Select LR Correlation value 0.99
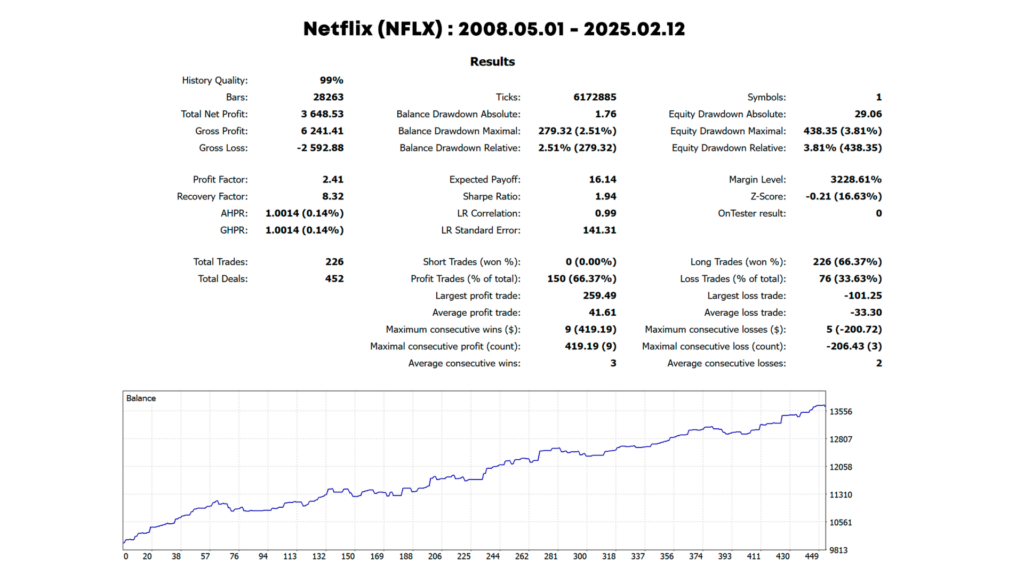Image resolution: width=1024 pixels, height=576 pixels. coord(605,214)
